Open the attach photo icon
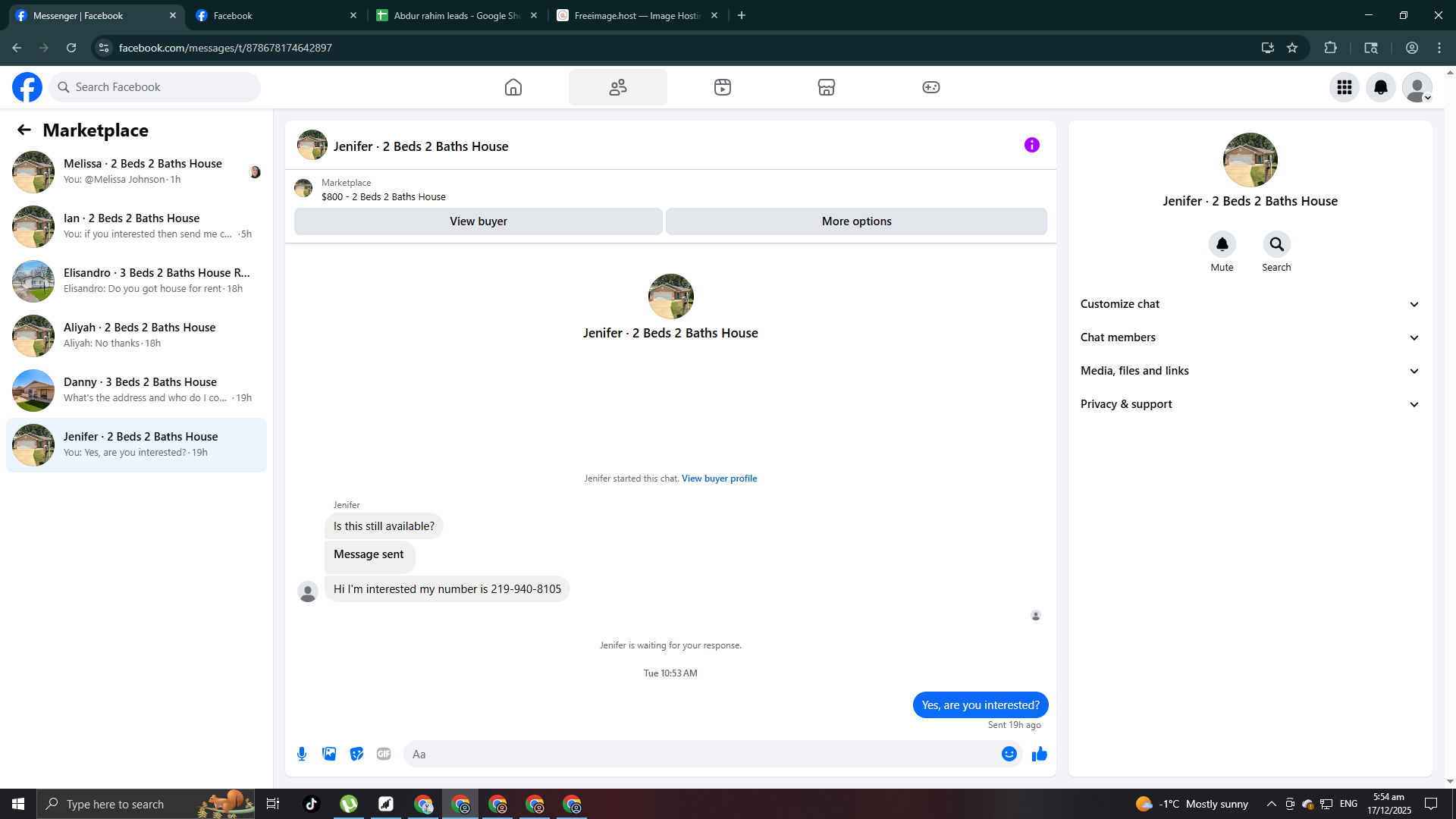The image size is (1456, 819). (329, 754)
